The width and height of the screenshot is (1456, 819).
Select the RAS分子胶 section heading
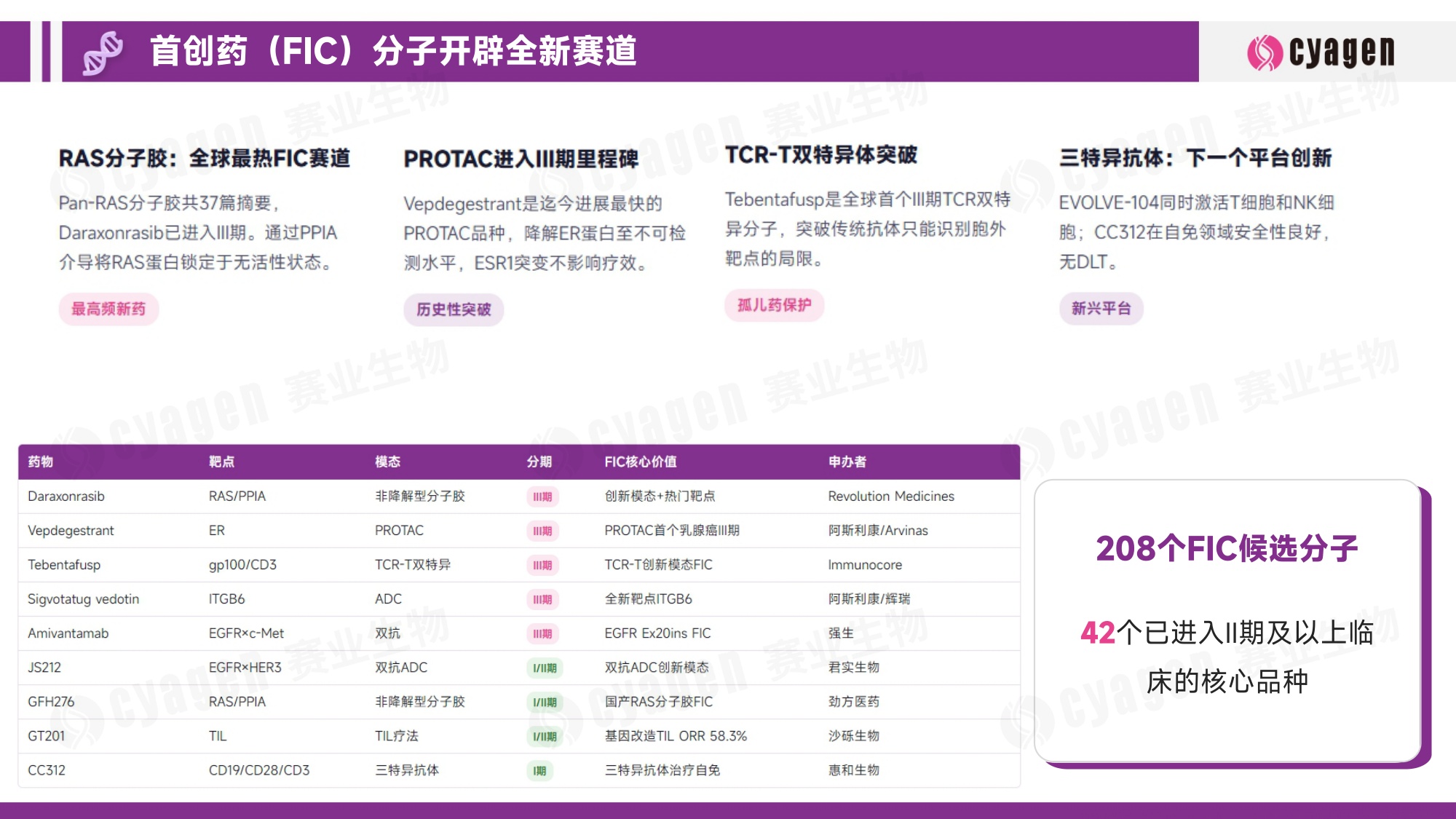(x=205, y=158)
